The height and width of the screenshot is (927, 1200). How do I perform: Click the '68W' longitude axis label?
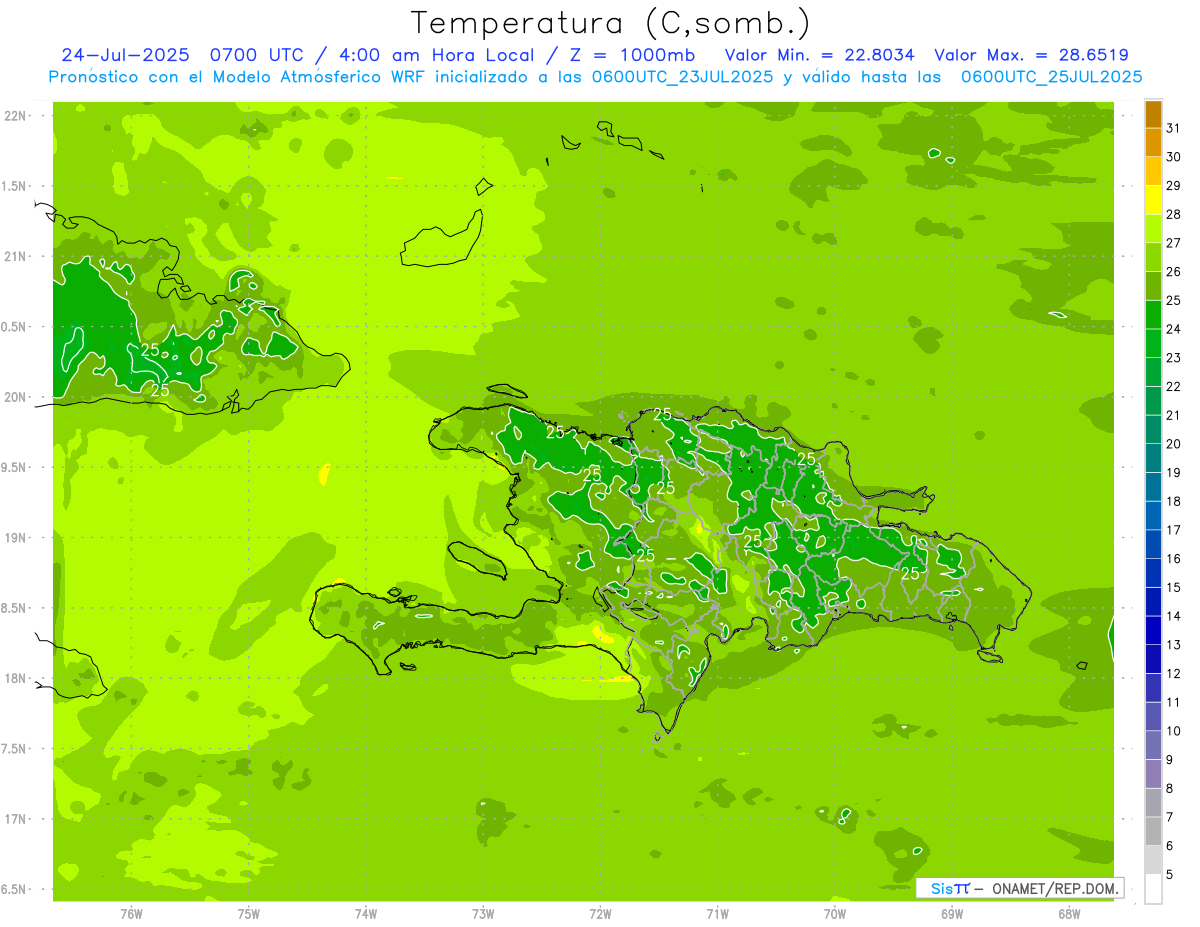1069,913
